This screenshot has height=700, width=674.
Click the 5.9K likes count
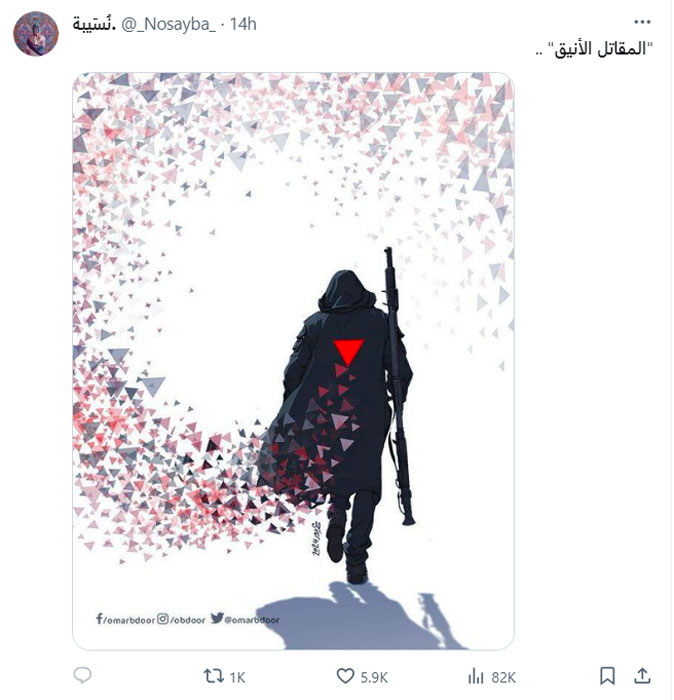(x=374, y=678)
